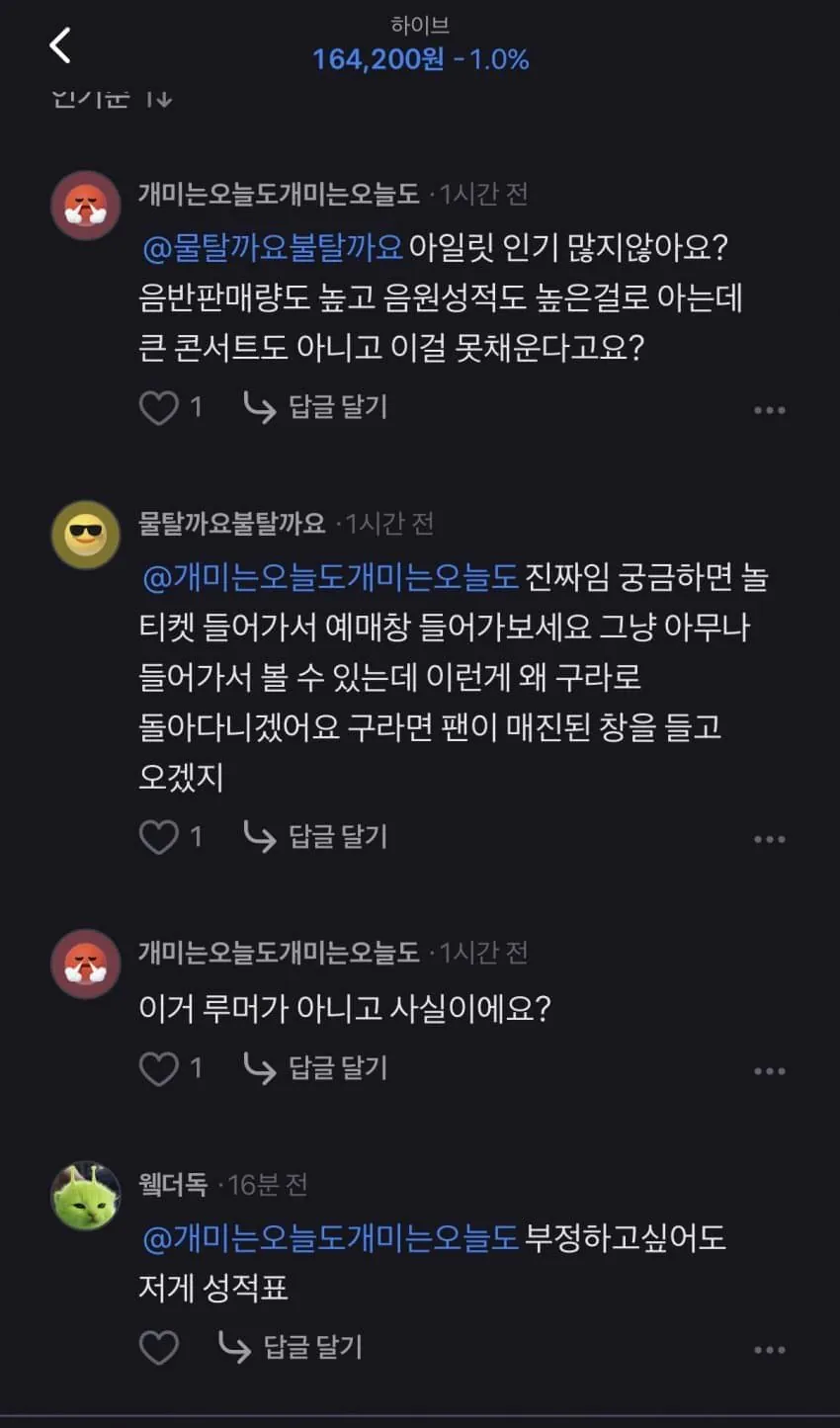
Task: Tap reply arrow icon under 웰더독's comment
Action: [234, 1347]
